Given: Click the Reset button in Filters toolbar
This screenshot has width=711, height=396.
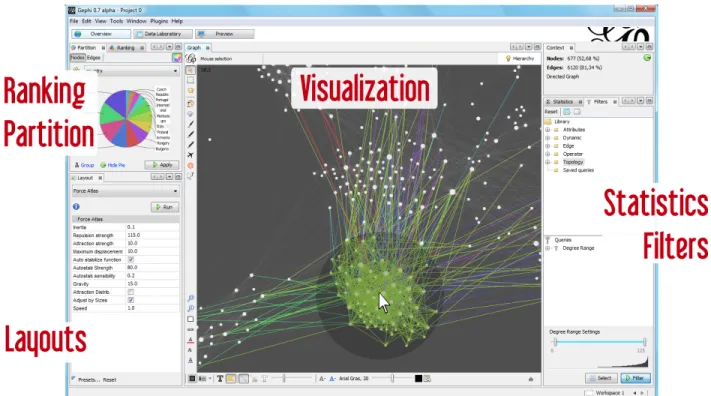Looking at the screenshot, I should point(551,112).
